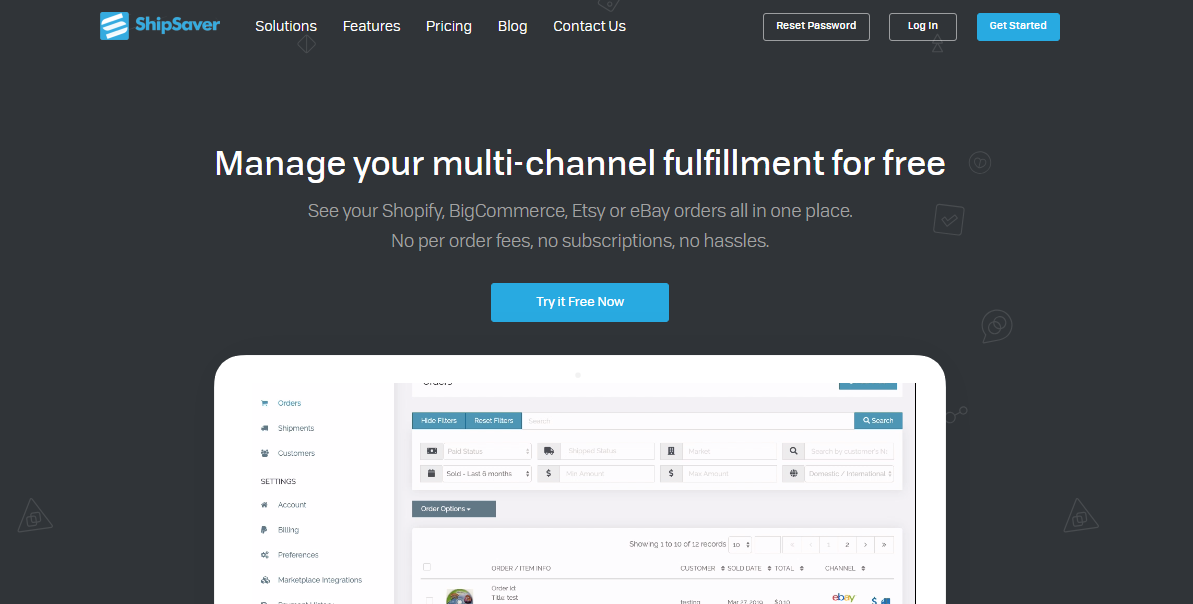Viewport: 1193px width, 604px height.
Task: Click the dollar icon beside Min Amount
Action: [x=549, y=473]
